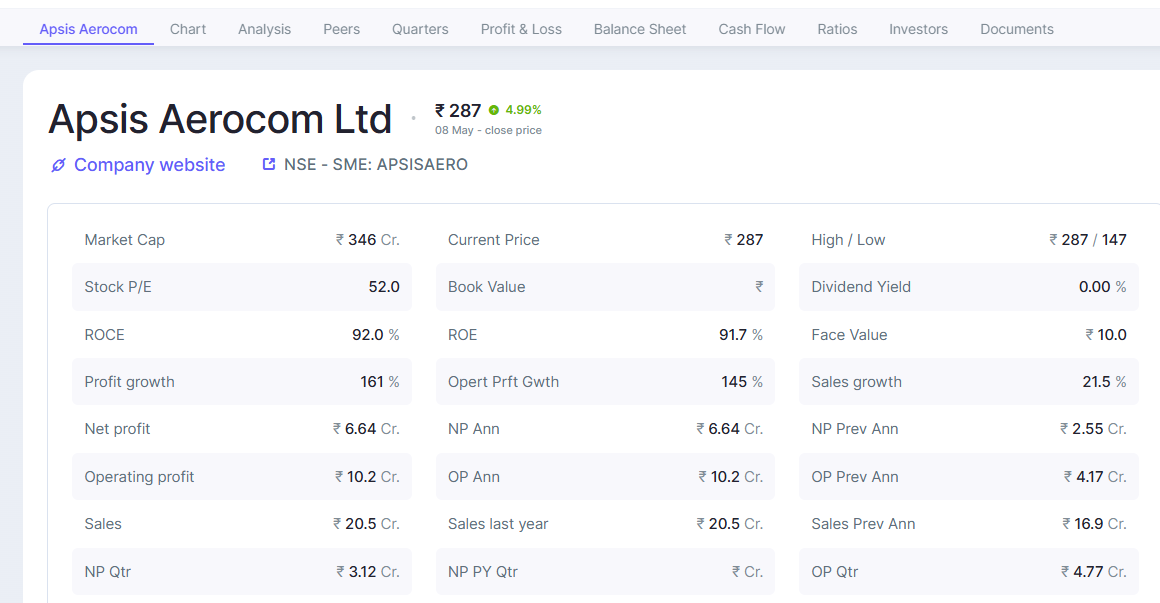Switch to the Cash Flow tab
Image resolution: width=1160 pixels, height=603 pixels.
(752, 29)
